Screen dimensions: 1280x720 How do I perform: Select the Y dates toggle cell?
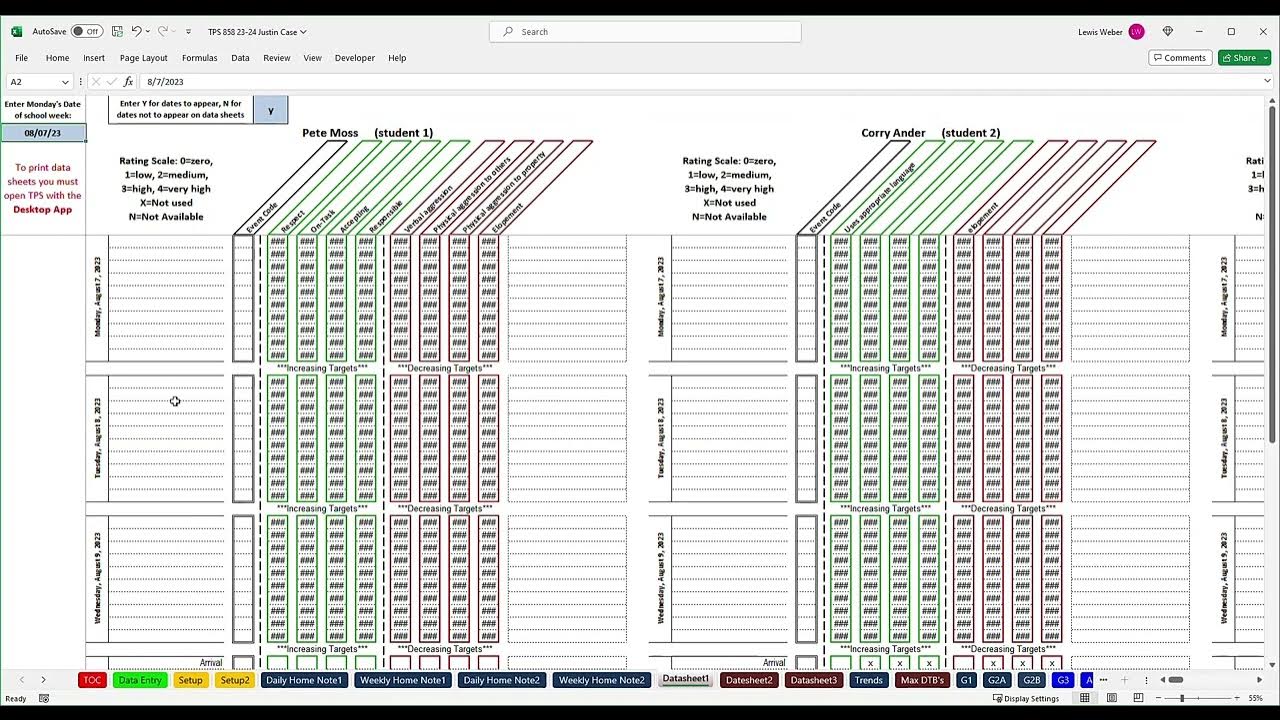(x=270, y=110)
